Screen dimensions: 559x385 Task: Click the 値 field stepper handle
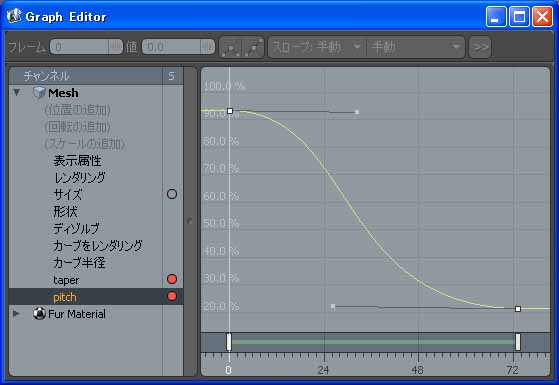click(x=208, y=47)
